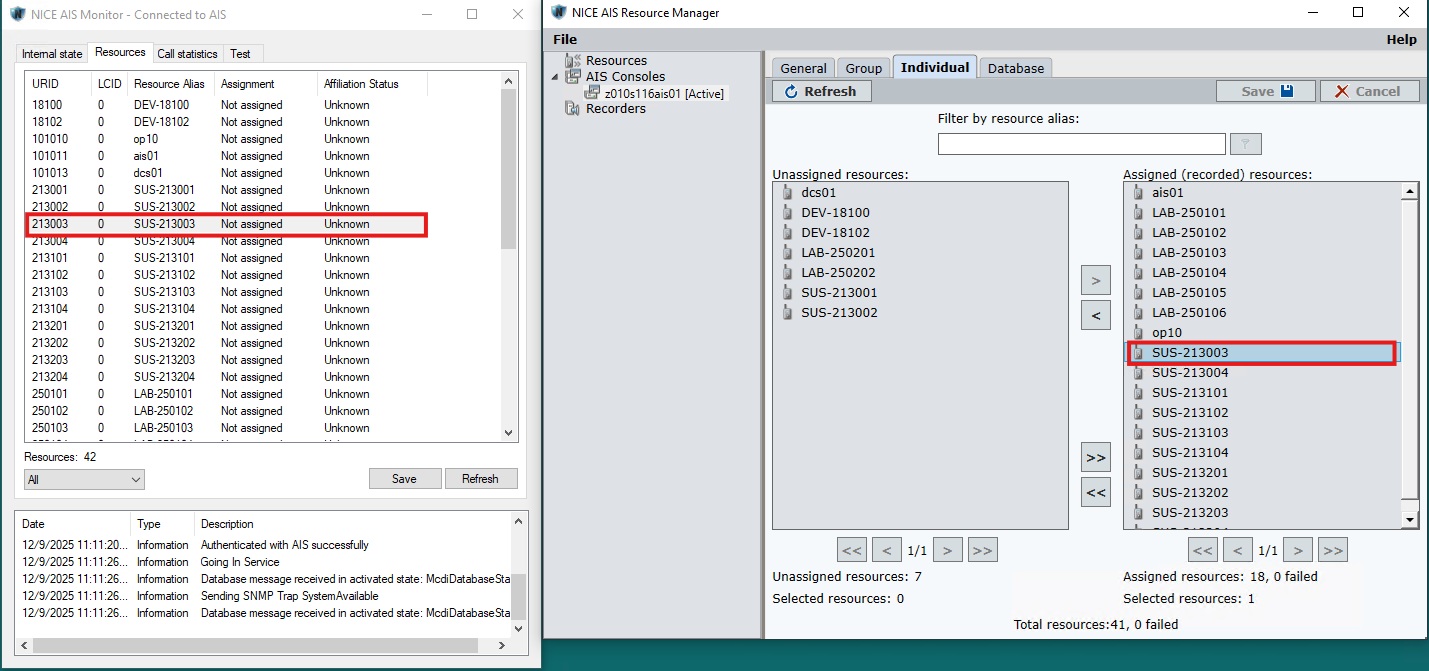Screen dimensions: 1429x671
Task: Go to next page of unassigned resources
Action: [x=948, y=550]
